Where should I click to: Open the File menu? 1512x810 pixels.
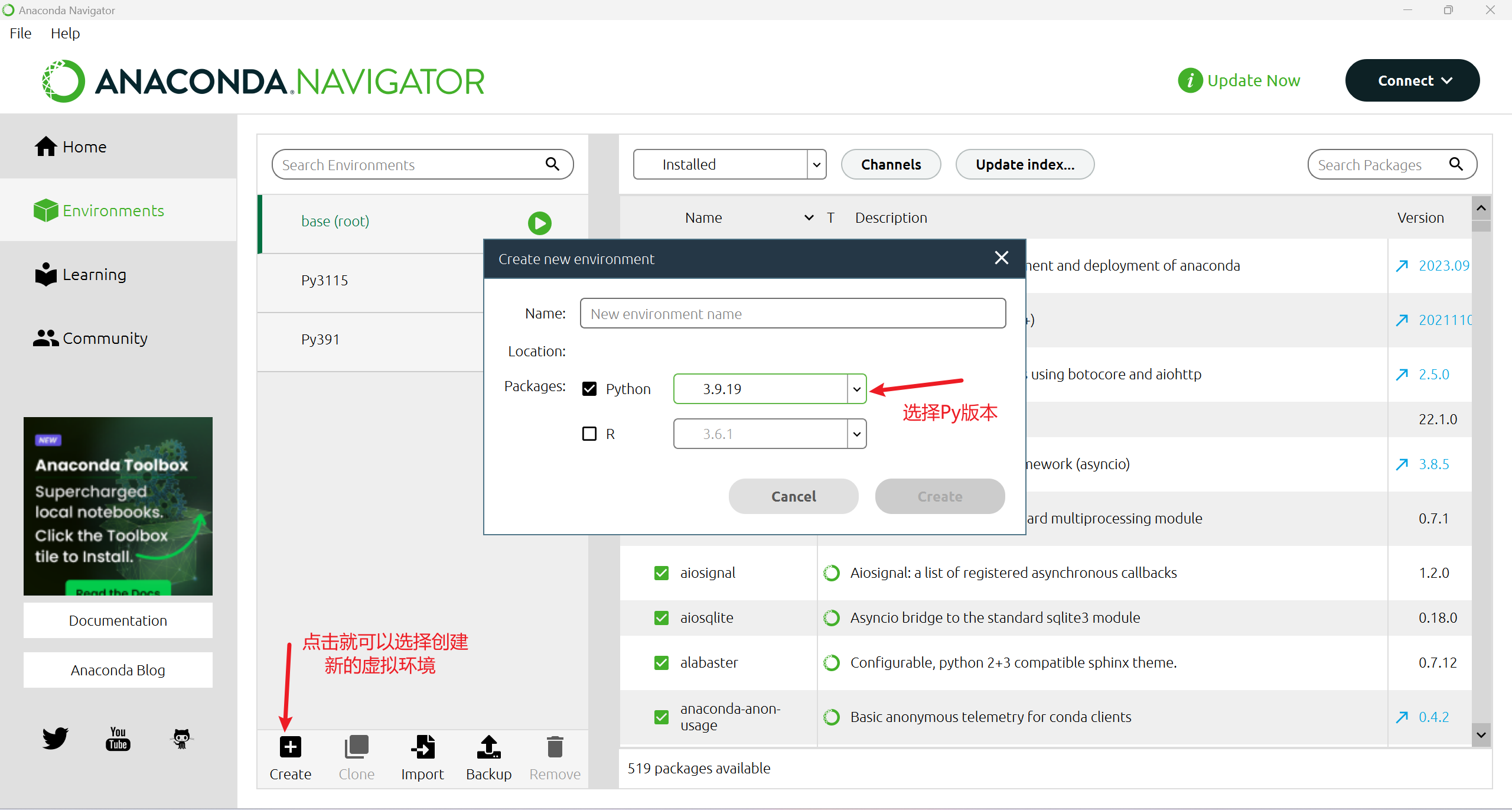21,33
